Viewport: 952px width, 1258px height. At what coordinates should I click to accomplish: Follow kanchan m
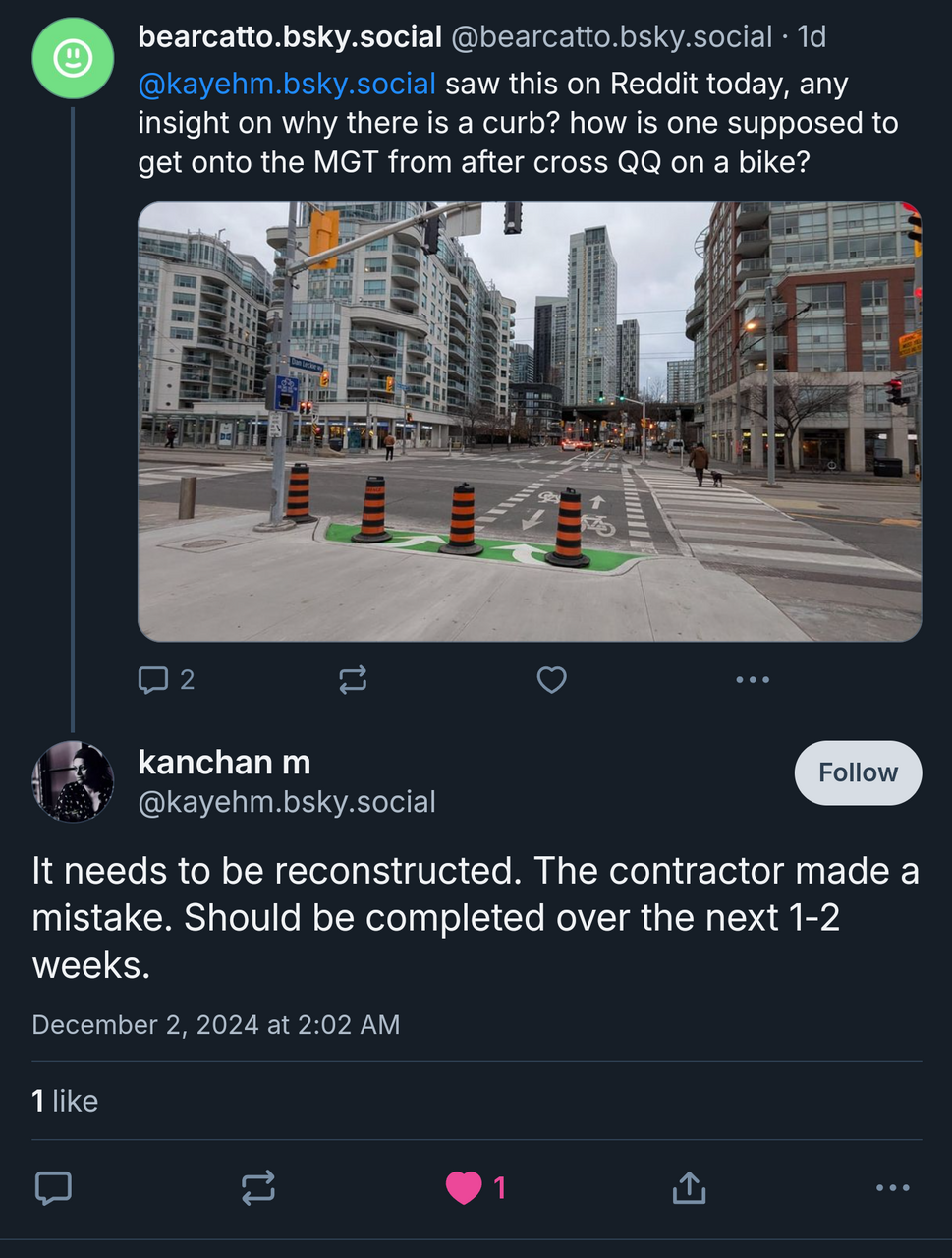tap(858, 772)
